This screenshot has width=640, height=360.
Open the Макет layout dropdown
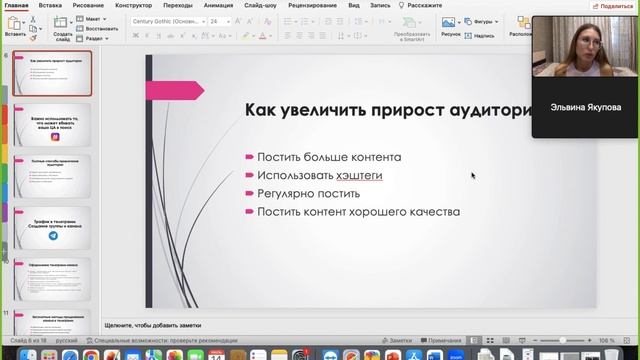[x=91, y=19]
